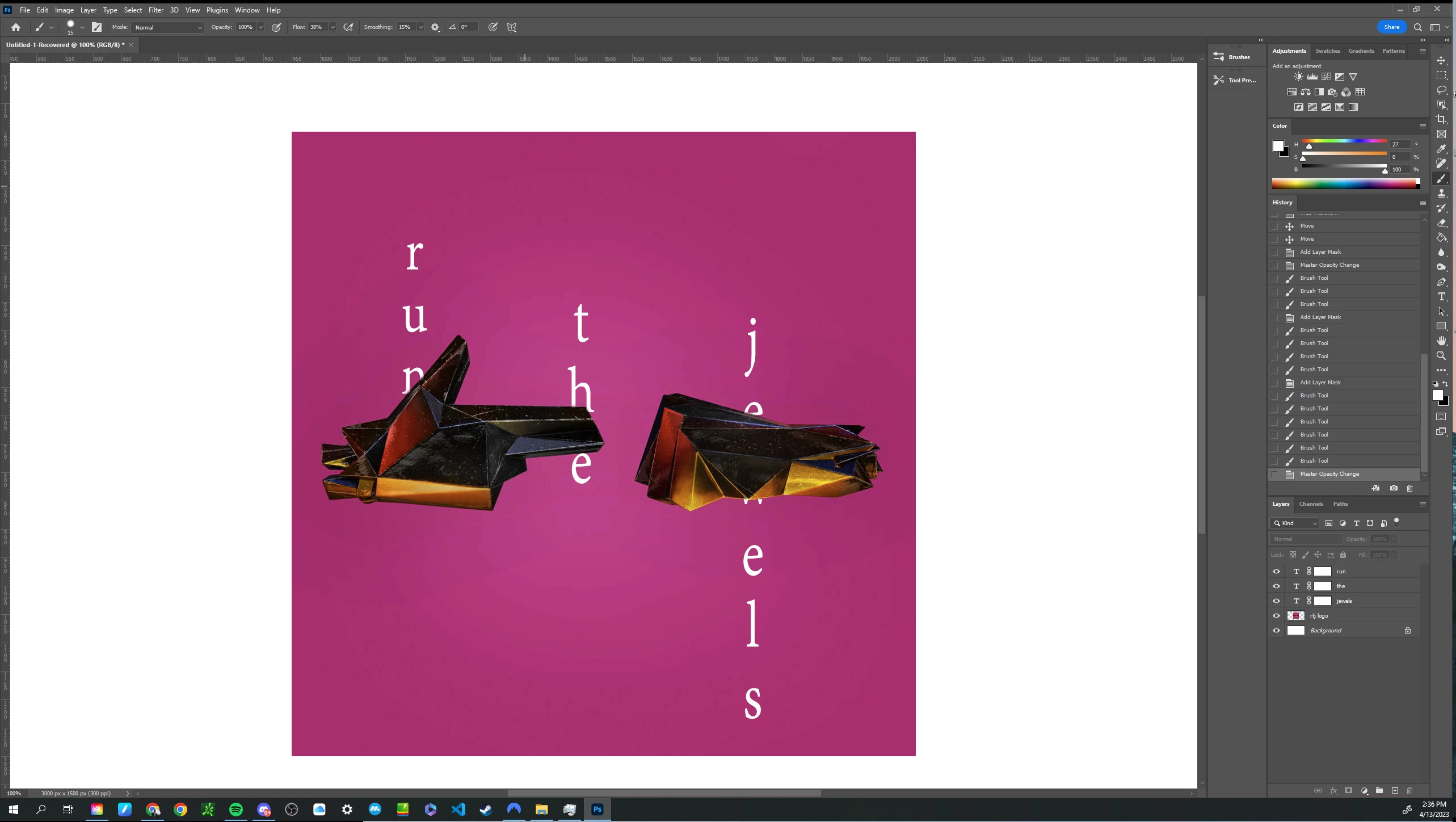Open Spotify from the taskbar
The height and width of the screenshot is (822, 1456).
point(236,810)
